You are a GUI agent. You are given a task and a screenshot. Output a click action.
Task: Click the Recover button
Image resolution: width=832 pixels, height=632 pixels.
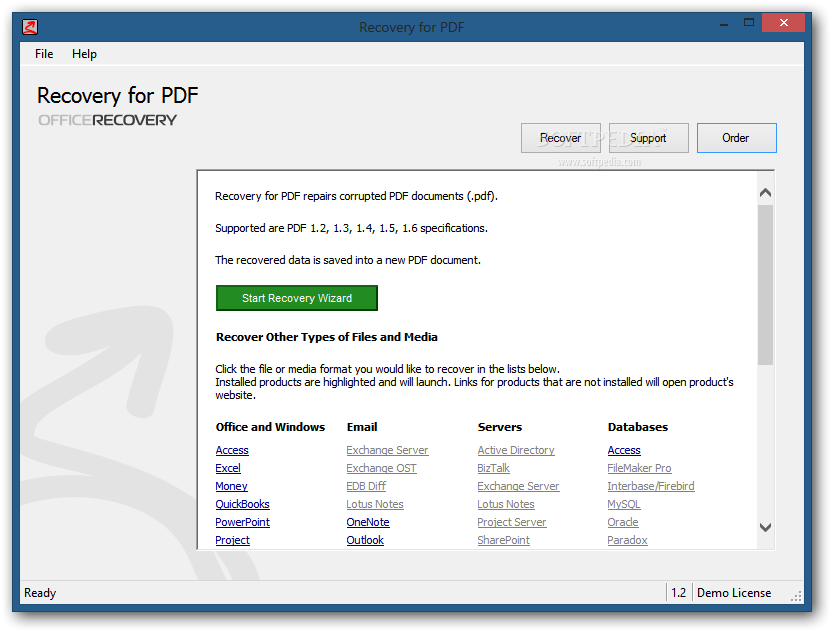click(x=560, y=138)
